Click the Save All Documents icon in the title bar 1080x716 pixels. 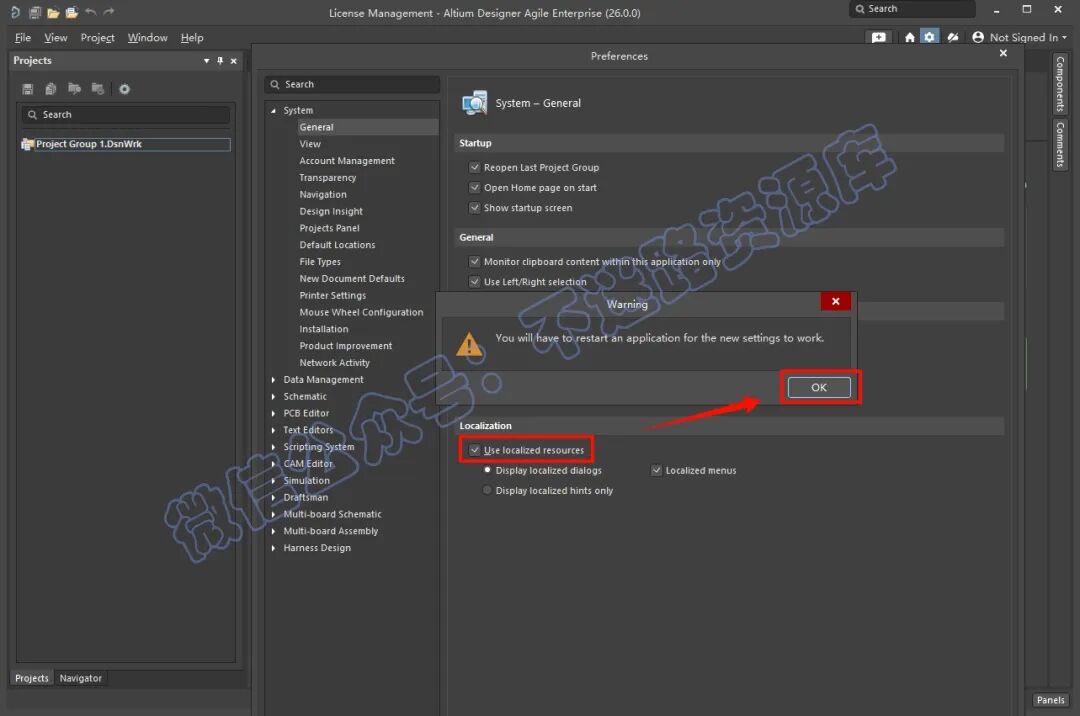[34, 12]
